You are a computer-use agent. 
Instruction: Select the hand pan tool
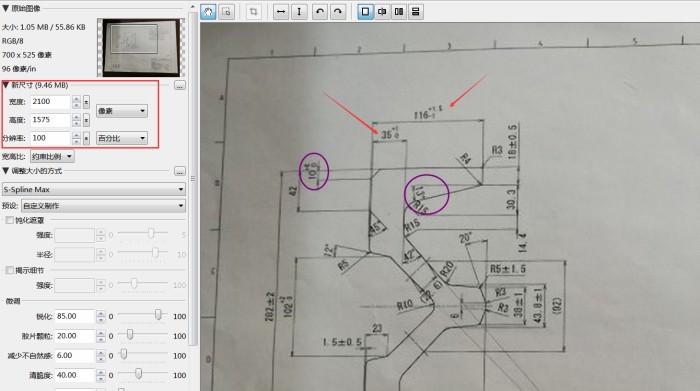click(208, 12)
